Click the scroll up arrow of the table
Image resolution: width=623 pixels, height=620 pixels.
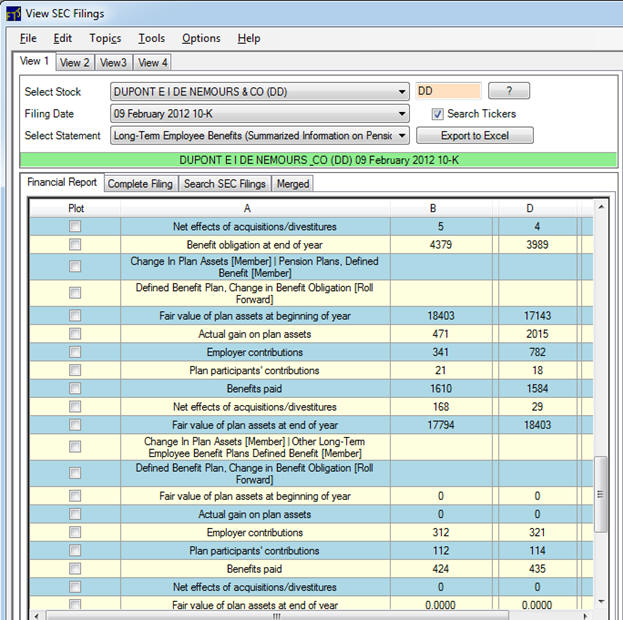pyautogui.click(x=601, y=207)
